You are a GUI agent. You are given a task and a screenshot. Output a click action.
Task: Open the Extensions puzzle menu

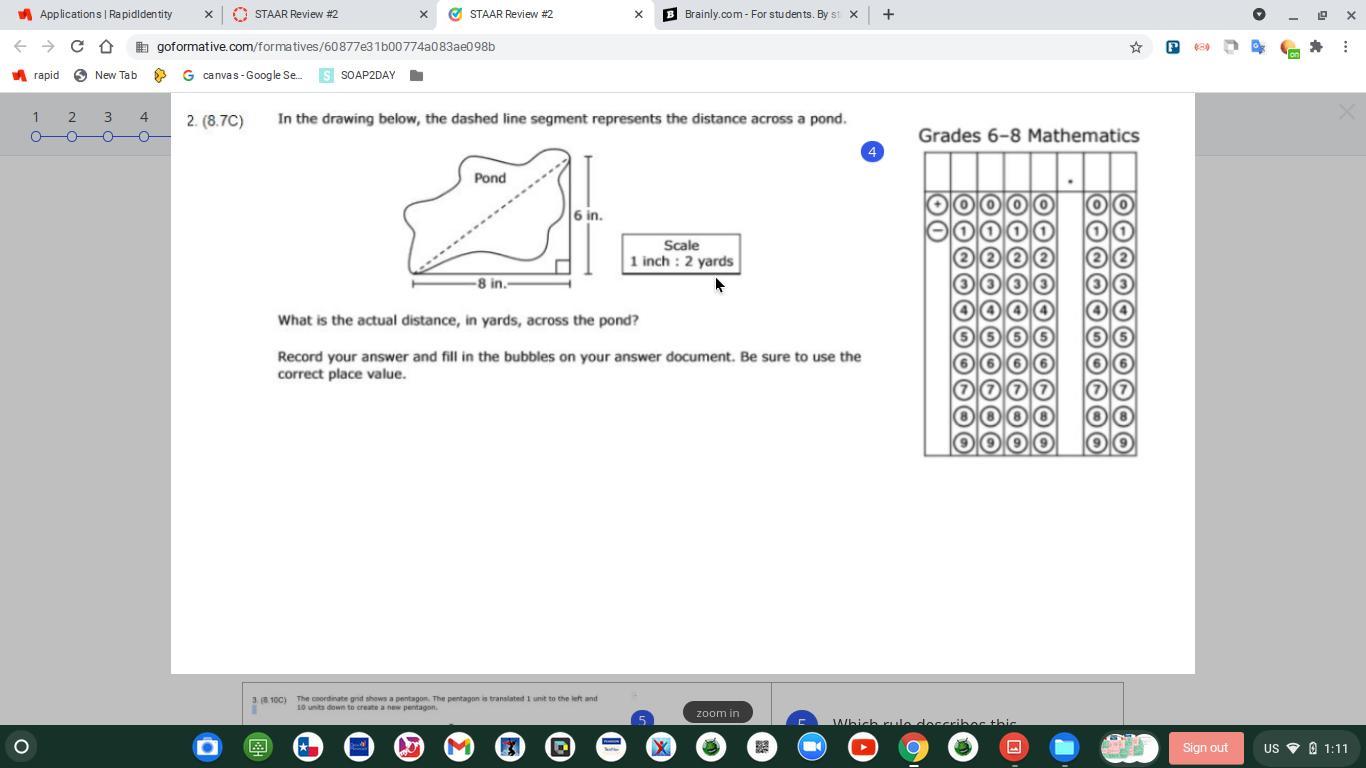(x=1316, y=47)
